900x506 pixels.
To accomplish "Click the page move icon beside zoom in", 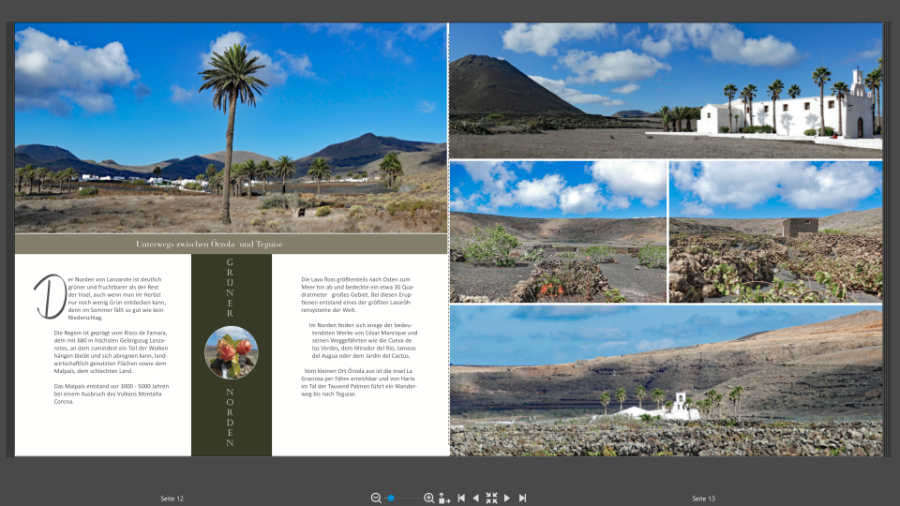I will pos(444,498).
